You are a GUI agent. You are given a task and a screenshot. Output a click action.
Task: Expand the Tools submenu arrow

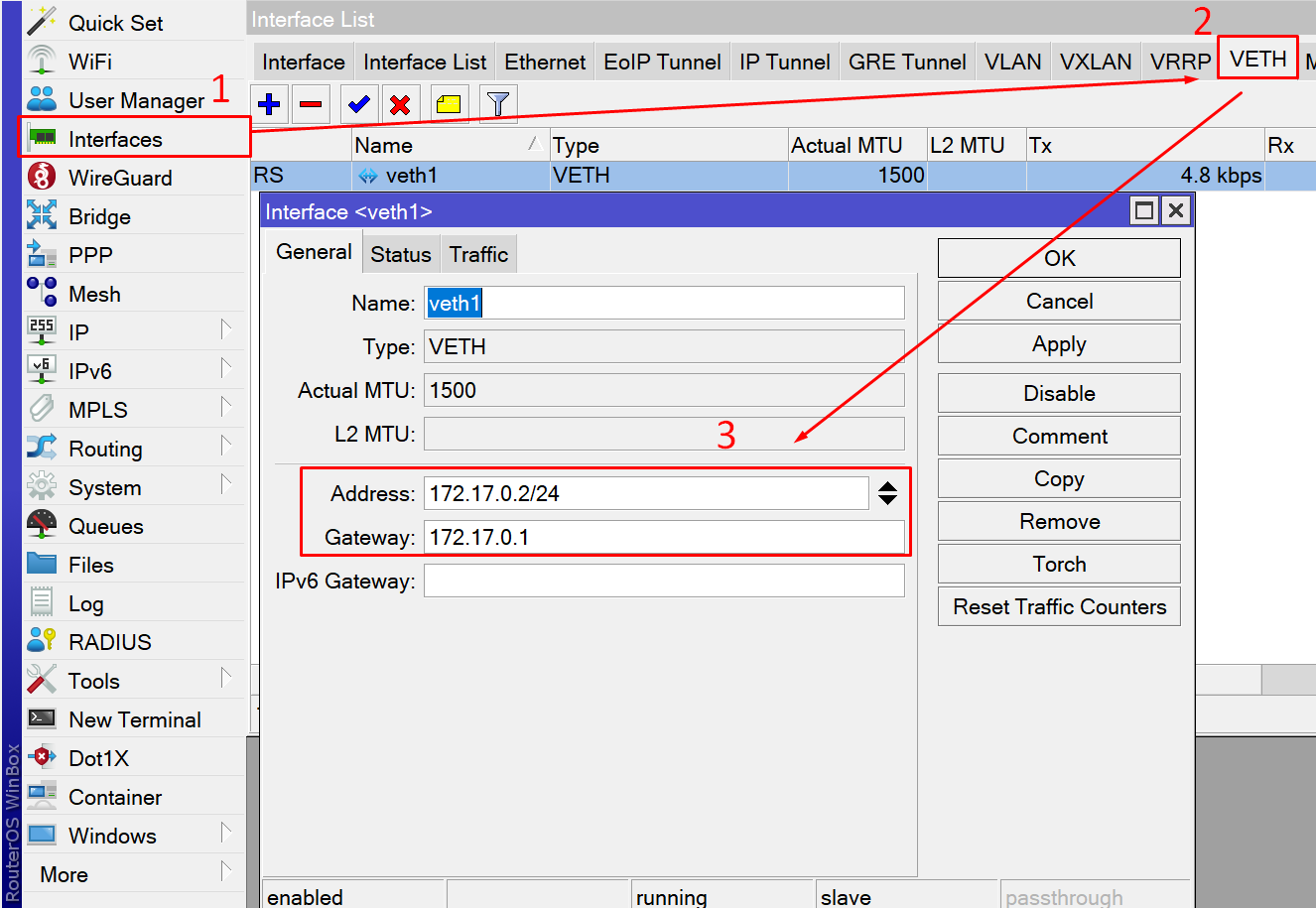(x=226, y=678)
